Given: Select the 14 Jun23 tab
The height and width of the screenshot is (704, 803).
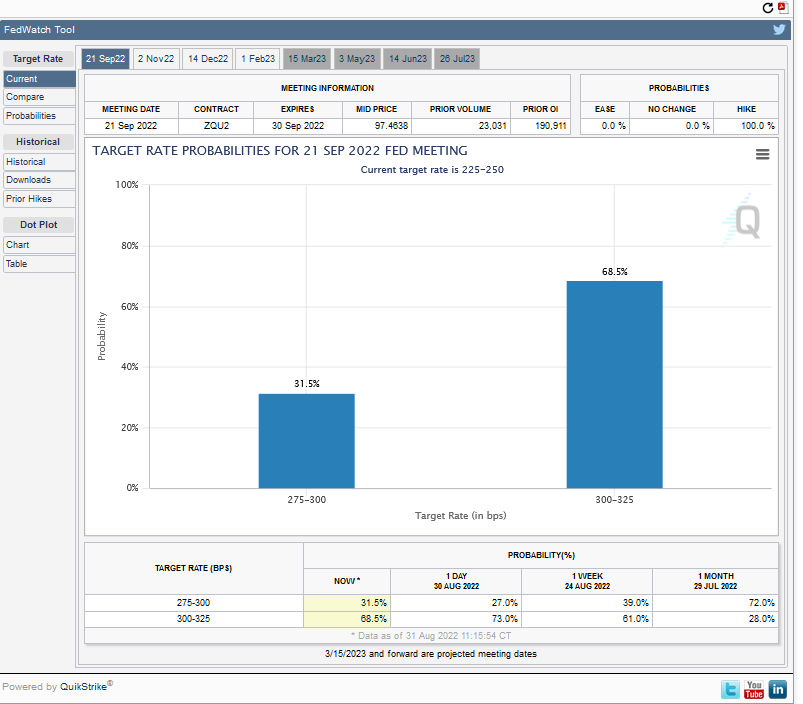Looking at the screenshot, I should pos(408,59).
